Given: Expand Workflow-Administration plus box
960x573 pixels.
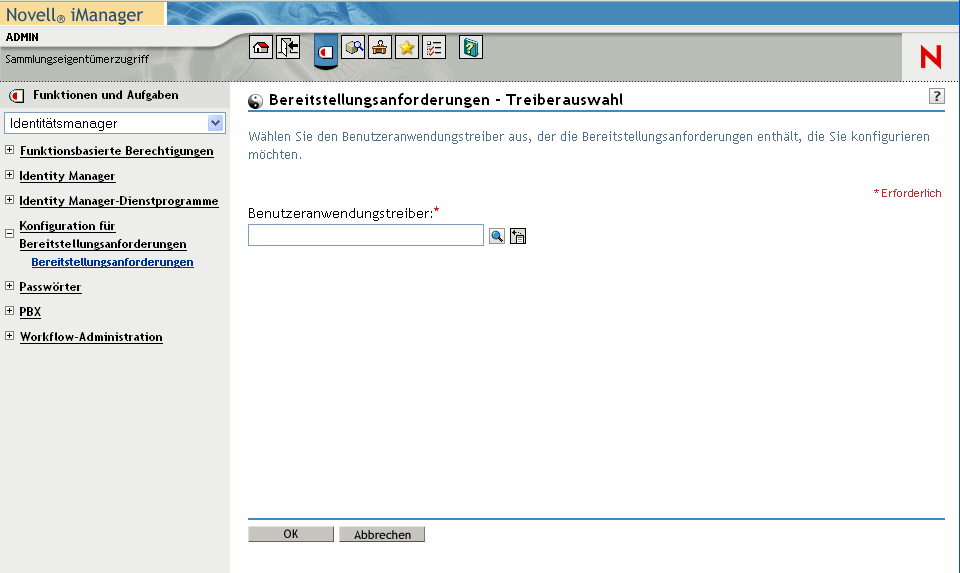Looking at the screenshot, I should [9, 335].
